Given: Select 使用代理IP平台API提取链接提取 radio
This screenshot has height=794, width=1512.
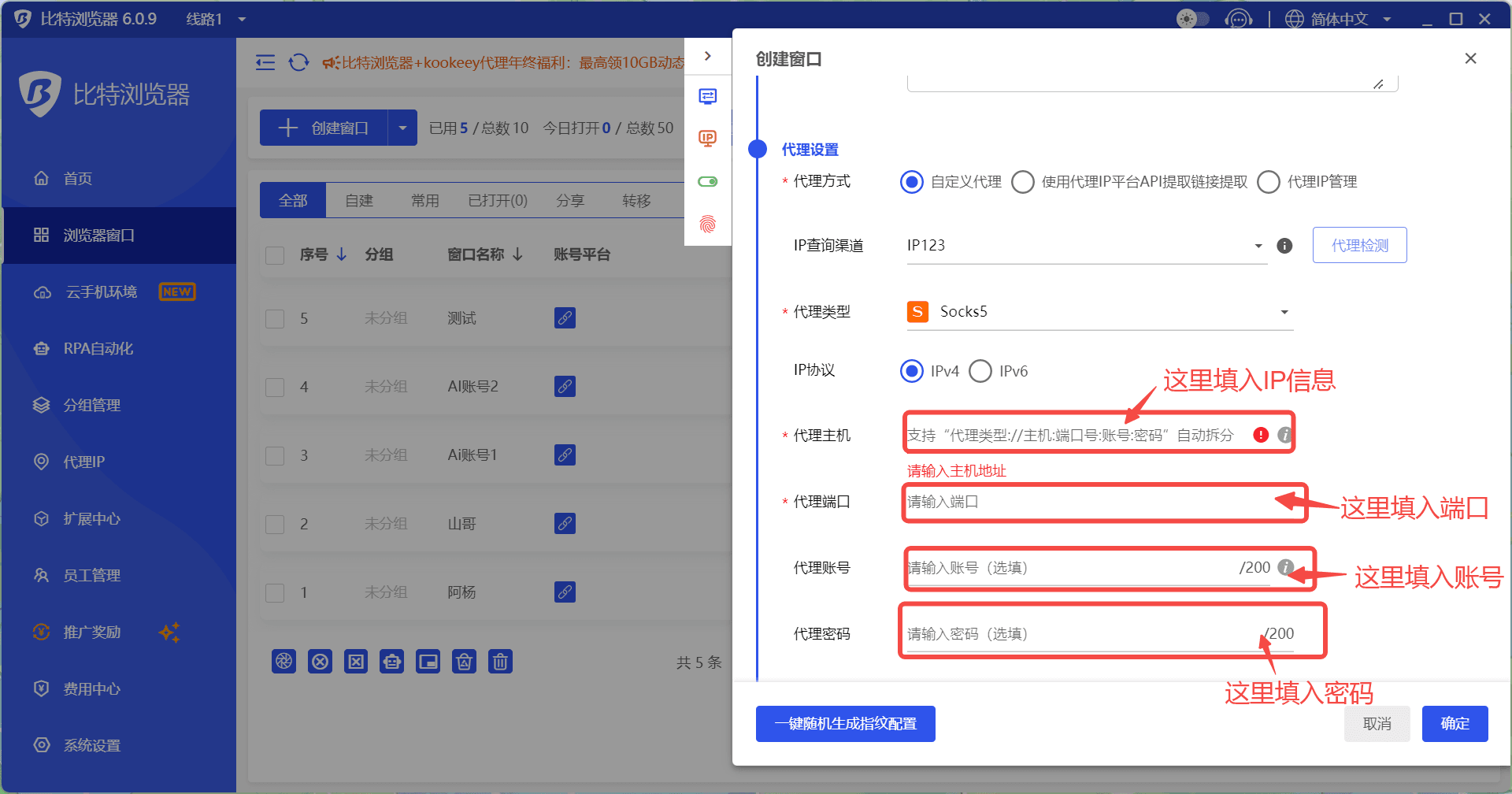Looking at the screenshot, I should click(x=1023, y=182).
